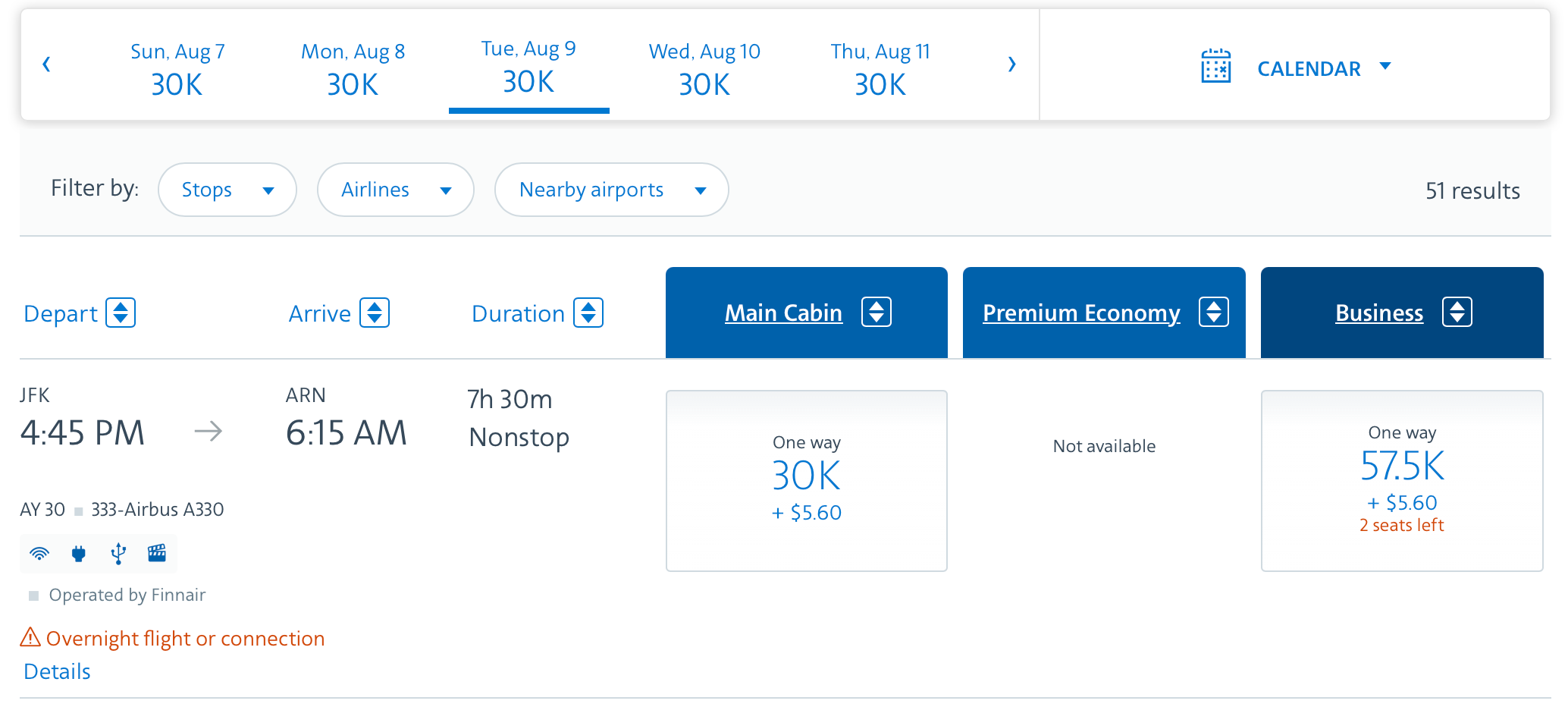Click the power outlet amenity icon
Viewport: 1568px width, 707px height.
79,553
